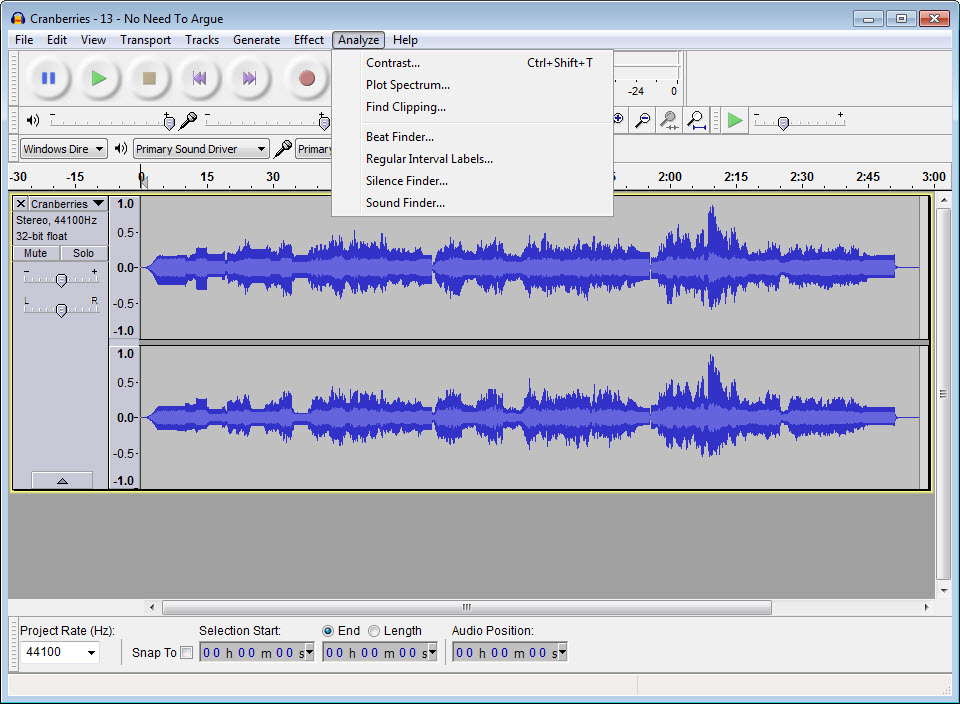
Task: Click the speaker icon beside Primary Sound Driver
Action: pyautogui.click(x=121, y=148)
